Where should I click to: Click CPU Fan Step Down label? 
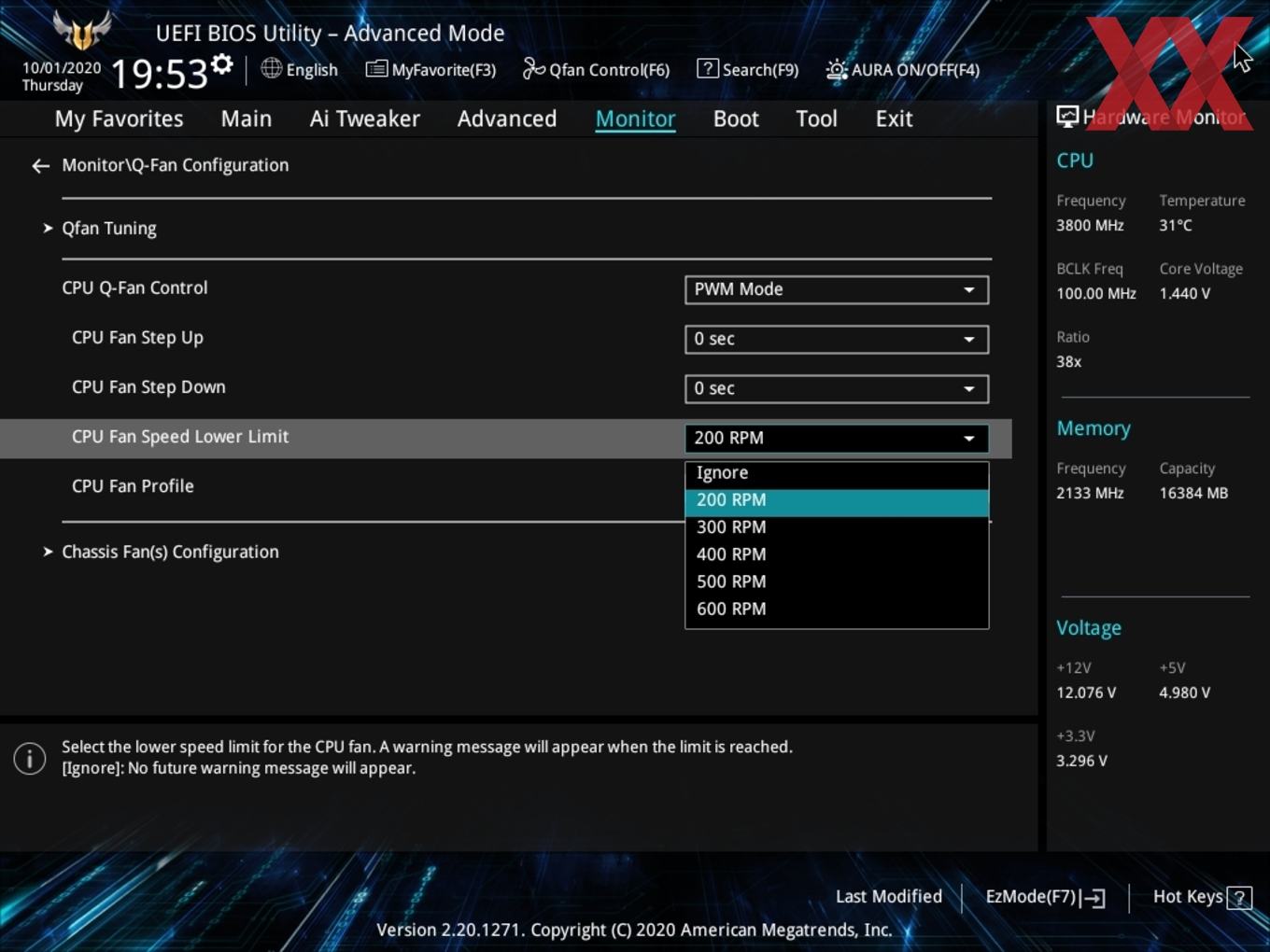pos(148,387)
